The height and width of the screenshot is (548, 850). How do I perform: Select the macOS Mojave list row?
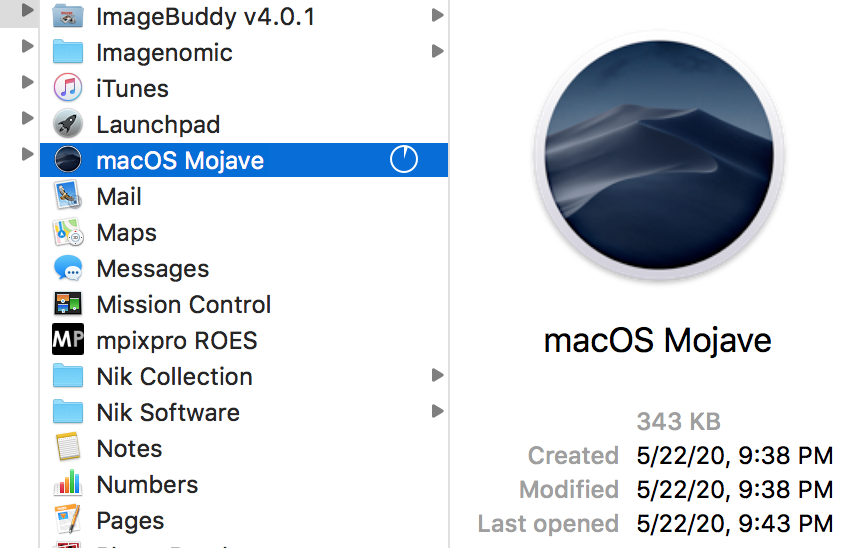[244, 160]
